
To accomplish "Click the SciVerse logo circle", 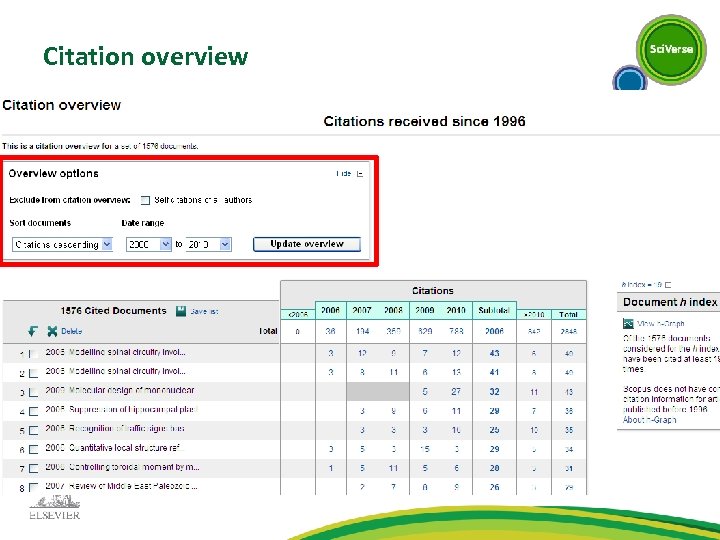I will (671, 49).
